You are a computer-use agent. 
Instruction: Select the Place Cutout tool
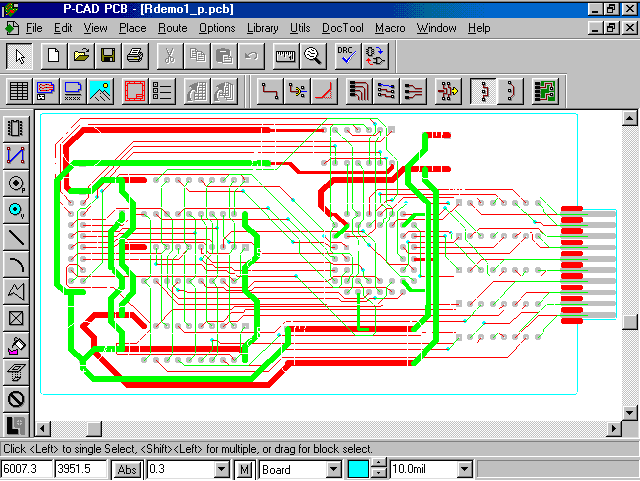[x=16, y=318]
